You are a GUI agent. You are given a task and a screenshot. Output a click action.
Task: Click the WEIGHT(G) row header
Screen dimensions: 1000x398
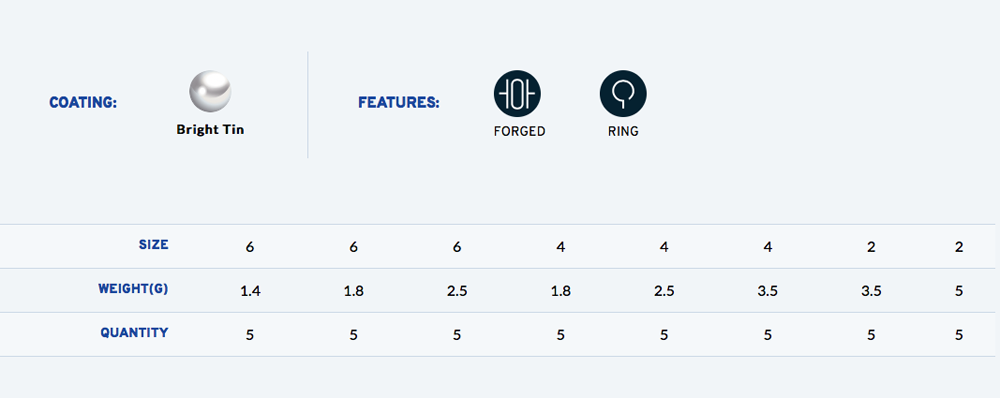point(133,288)
